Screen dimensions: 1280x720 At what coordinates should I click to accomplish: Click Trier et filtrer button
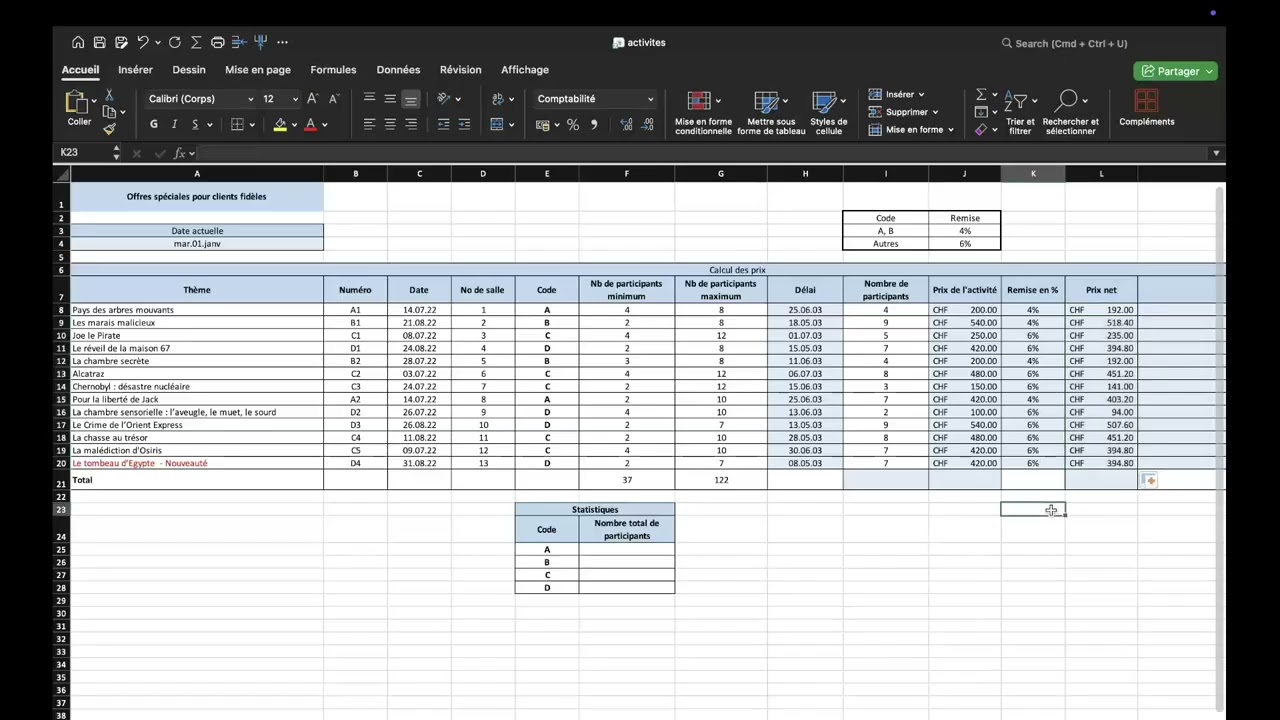[1020, 113]
